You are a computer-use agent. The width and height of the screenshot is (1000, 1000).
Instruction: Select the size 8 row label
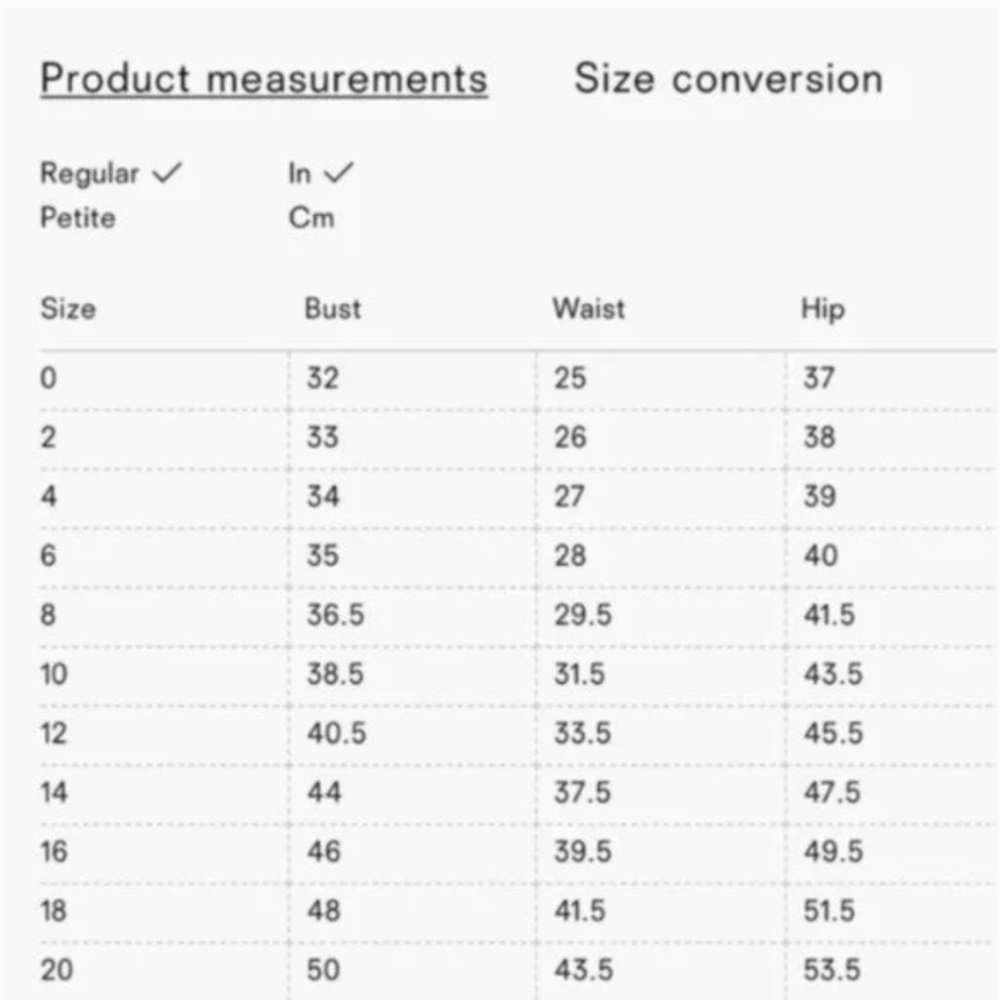tap(48, 614)
